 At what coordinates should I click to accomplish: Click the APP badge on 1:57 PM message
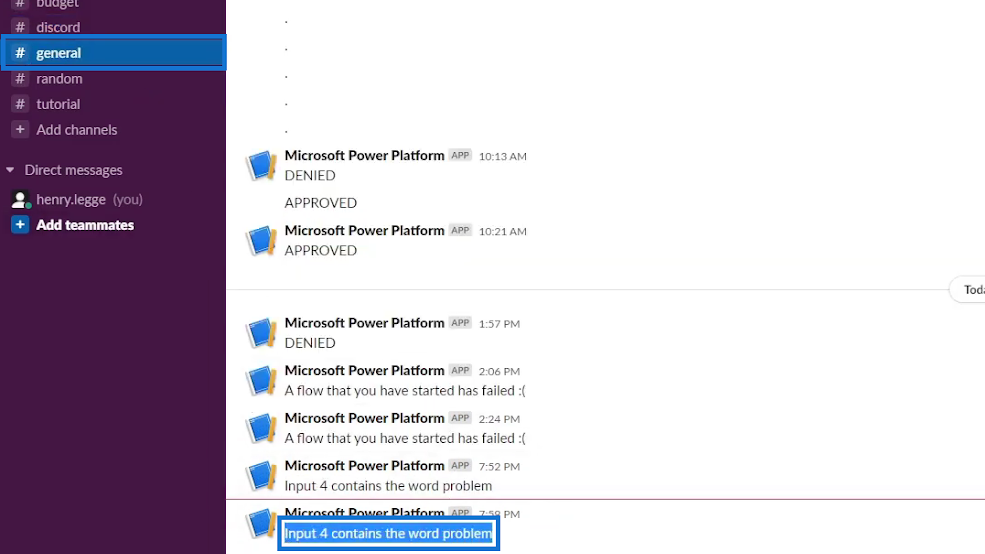(460, 323)
